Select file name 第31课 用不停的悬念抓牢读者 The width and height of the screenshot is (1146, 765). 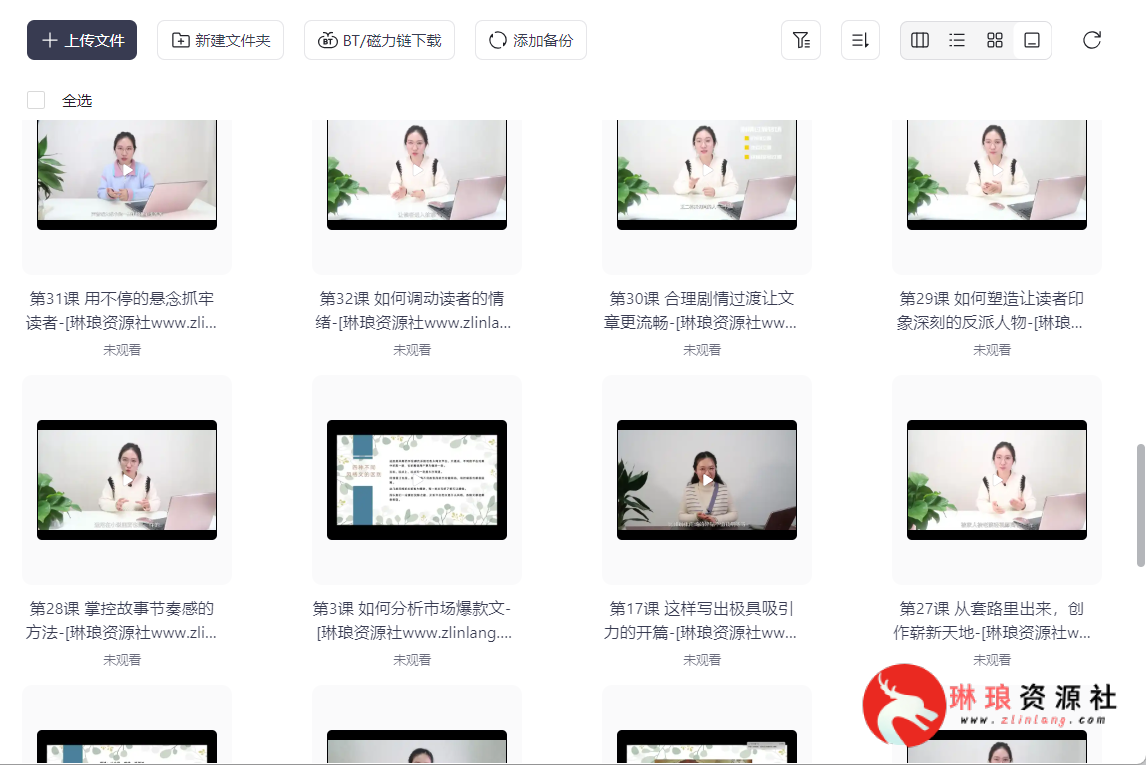tap(121, 311)
